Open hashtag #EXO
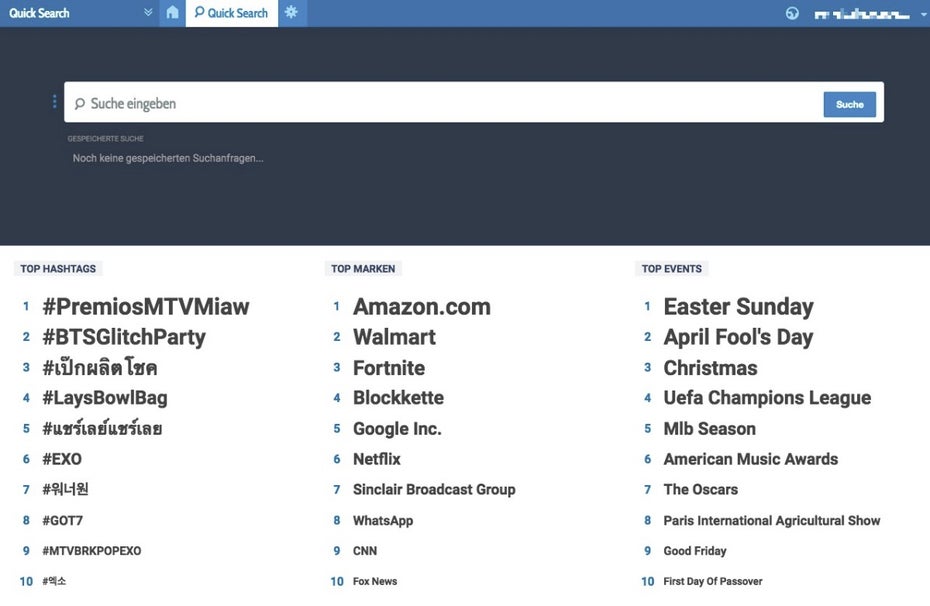The image size is (930, 606). point(62,459)
